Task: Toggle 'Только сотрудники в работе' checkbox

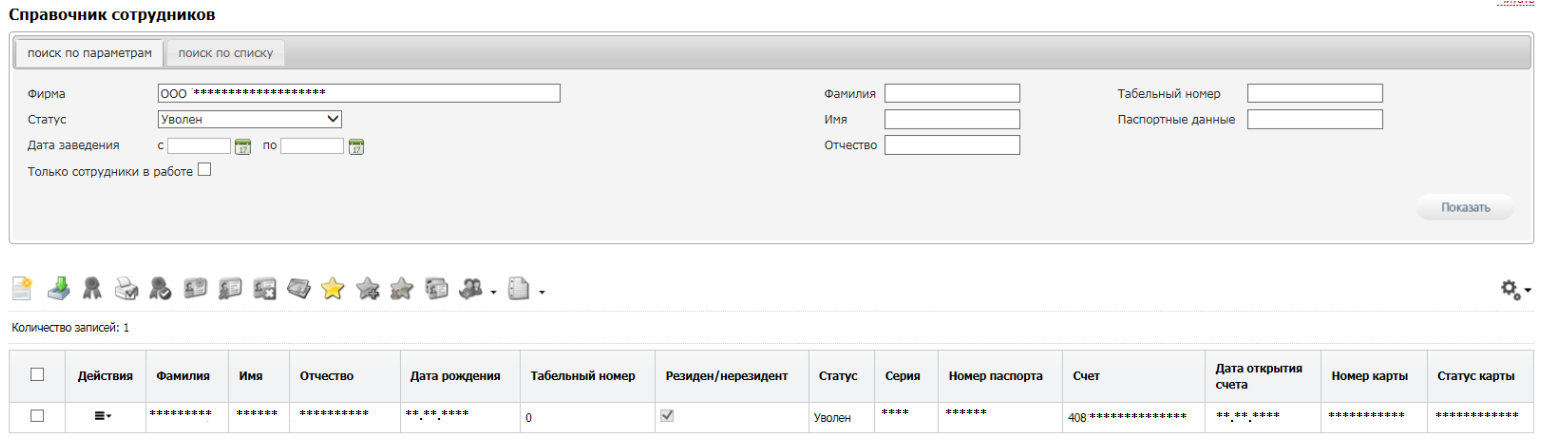Action: [204, 170]
